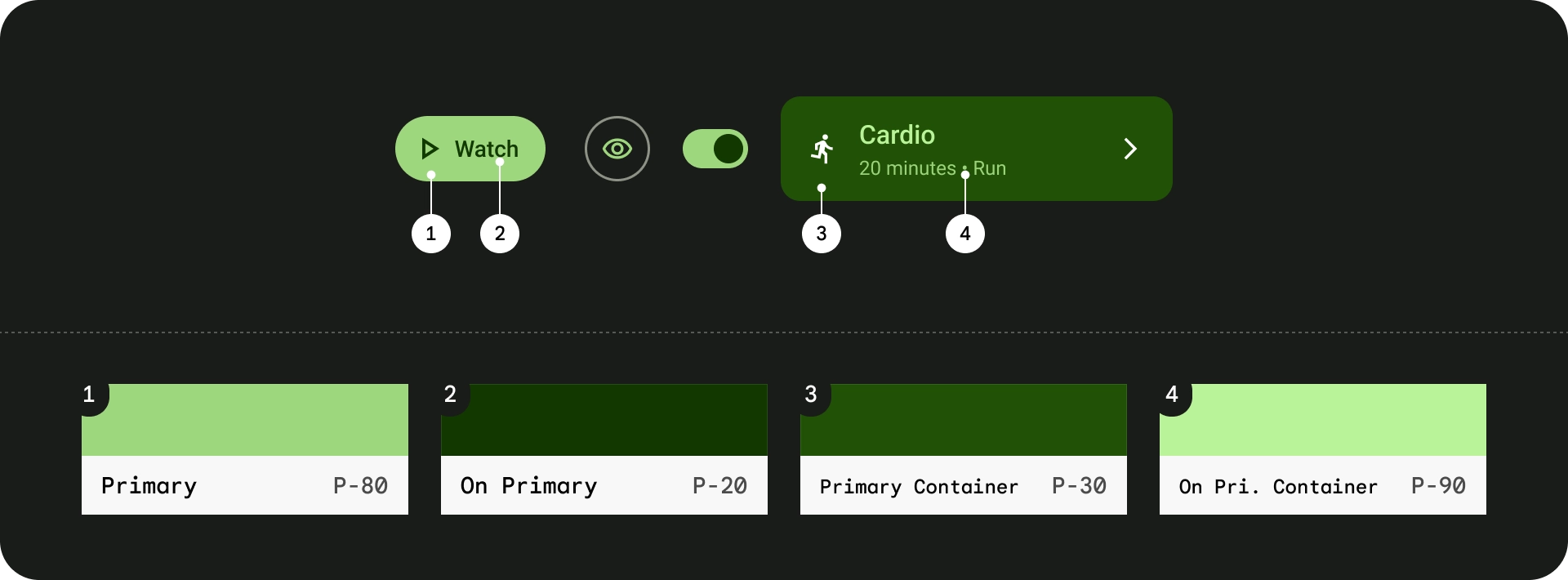
Task: Click the swatch corner badge numbered 4
Action: (1172, 395)
